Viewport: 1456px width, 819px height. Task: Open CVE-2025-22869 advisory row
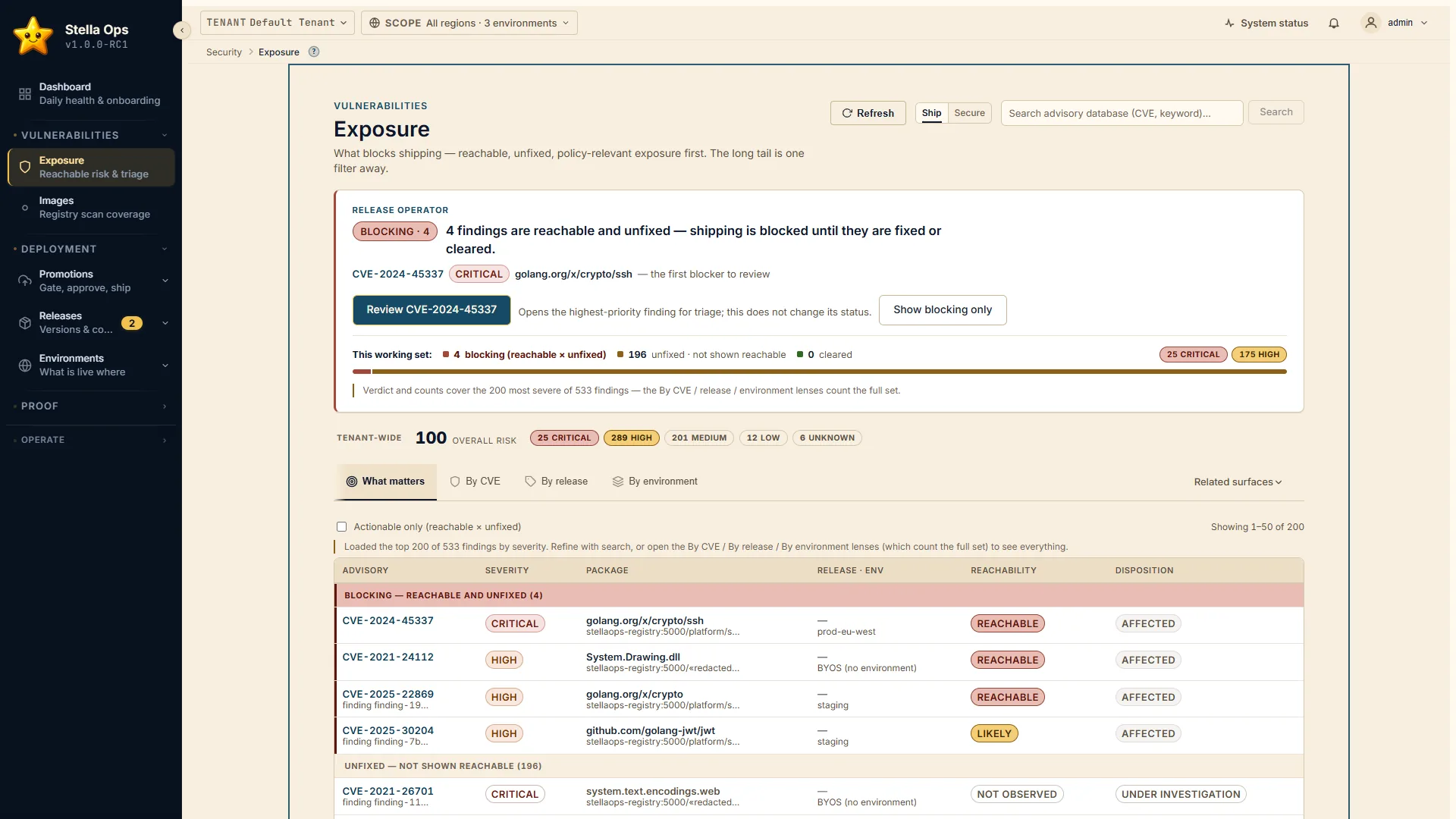coord(388,695)
